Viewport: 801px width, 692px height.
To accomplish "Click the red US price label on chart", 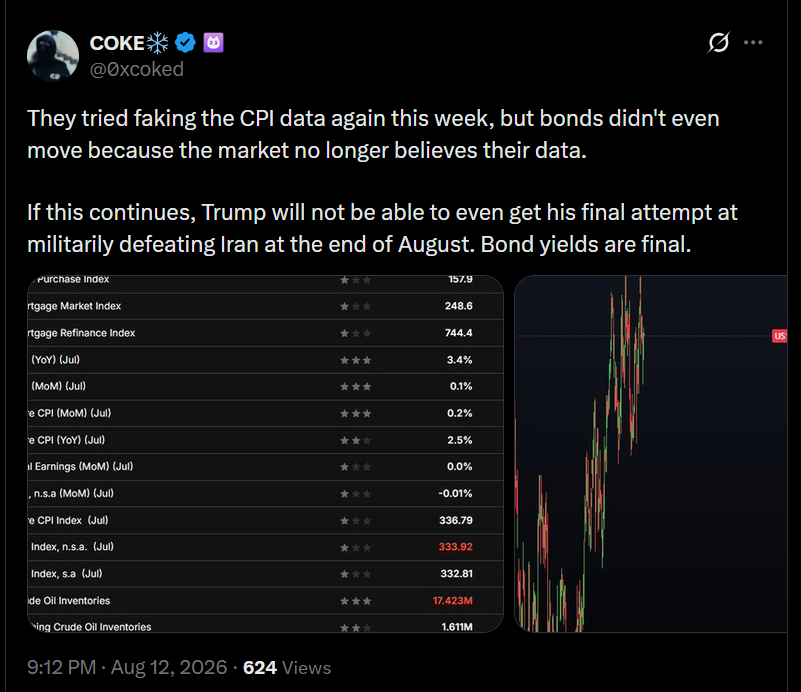I will click(779, 336).
